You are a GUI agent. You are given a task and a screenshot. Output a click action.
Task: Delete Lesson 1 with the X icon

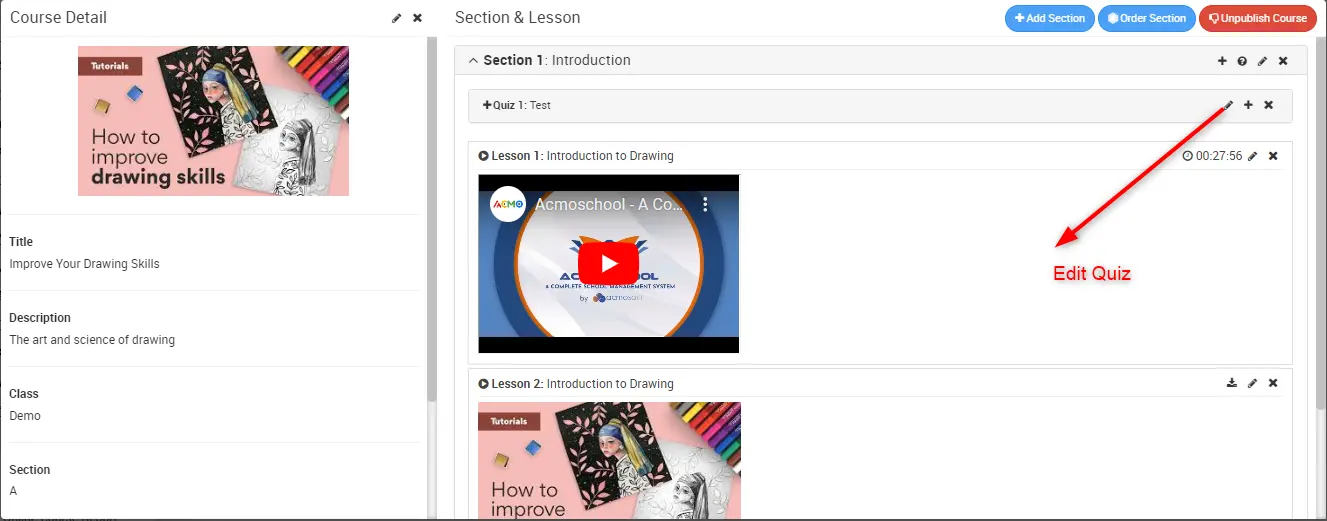click(1273, 156)
